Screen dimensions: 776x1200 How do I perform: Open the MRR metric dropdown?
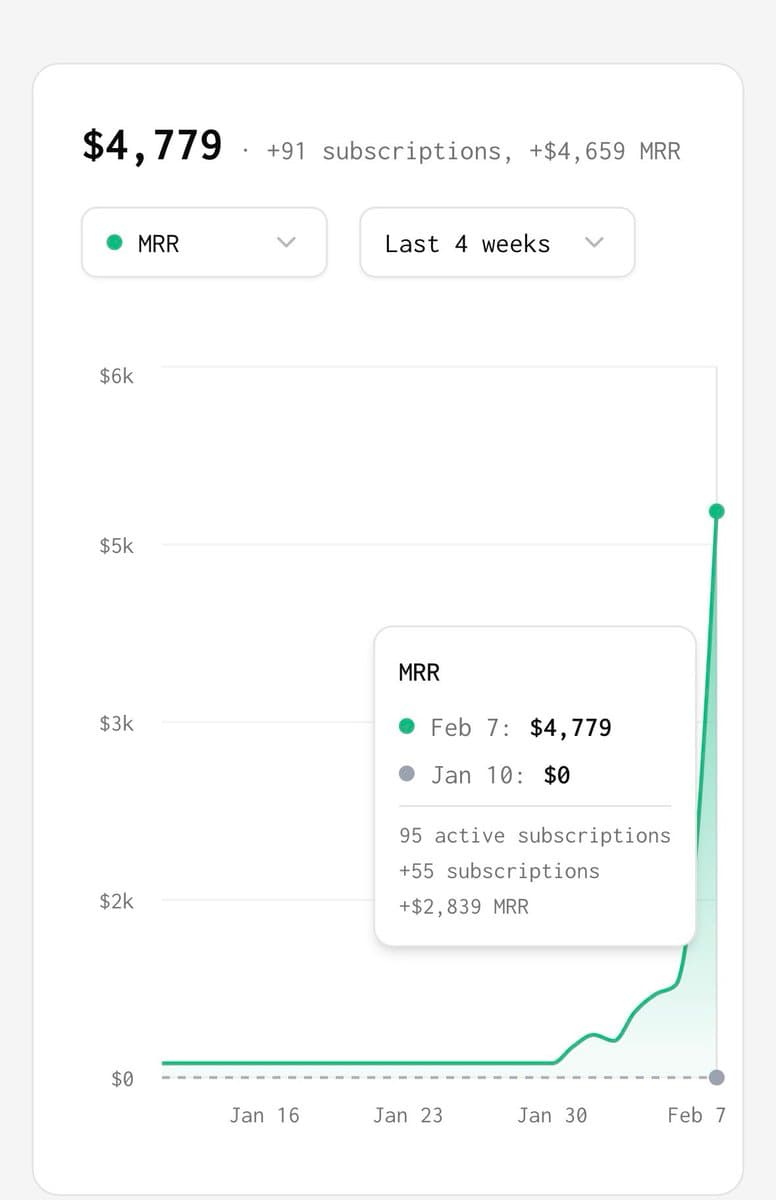tap(204, 242)
